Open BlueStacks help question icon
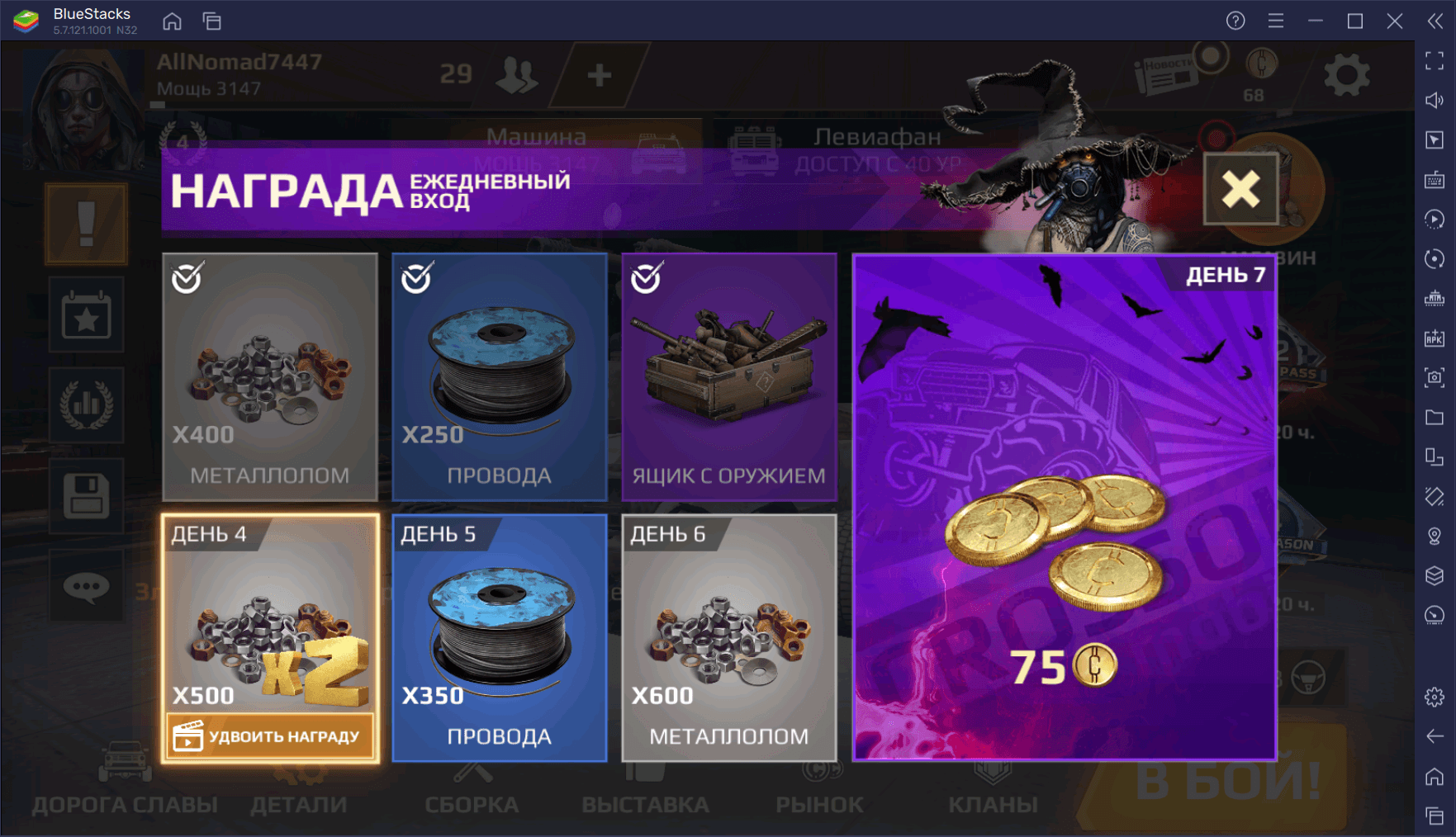 pyautogui.click(x=1235, y=21)
